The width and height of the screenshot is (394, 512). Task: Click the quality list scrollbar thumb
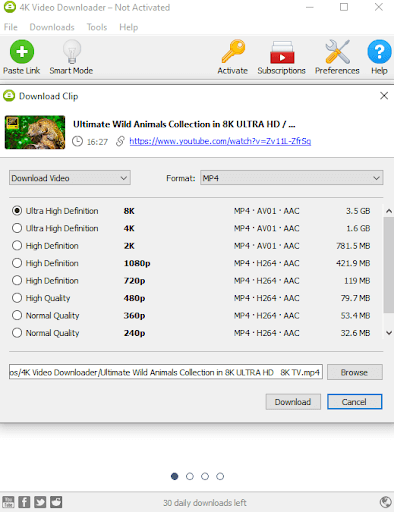pos(389,265)
